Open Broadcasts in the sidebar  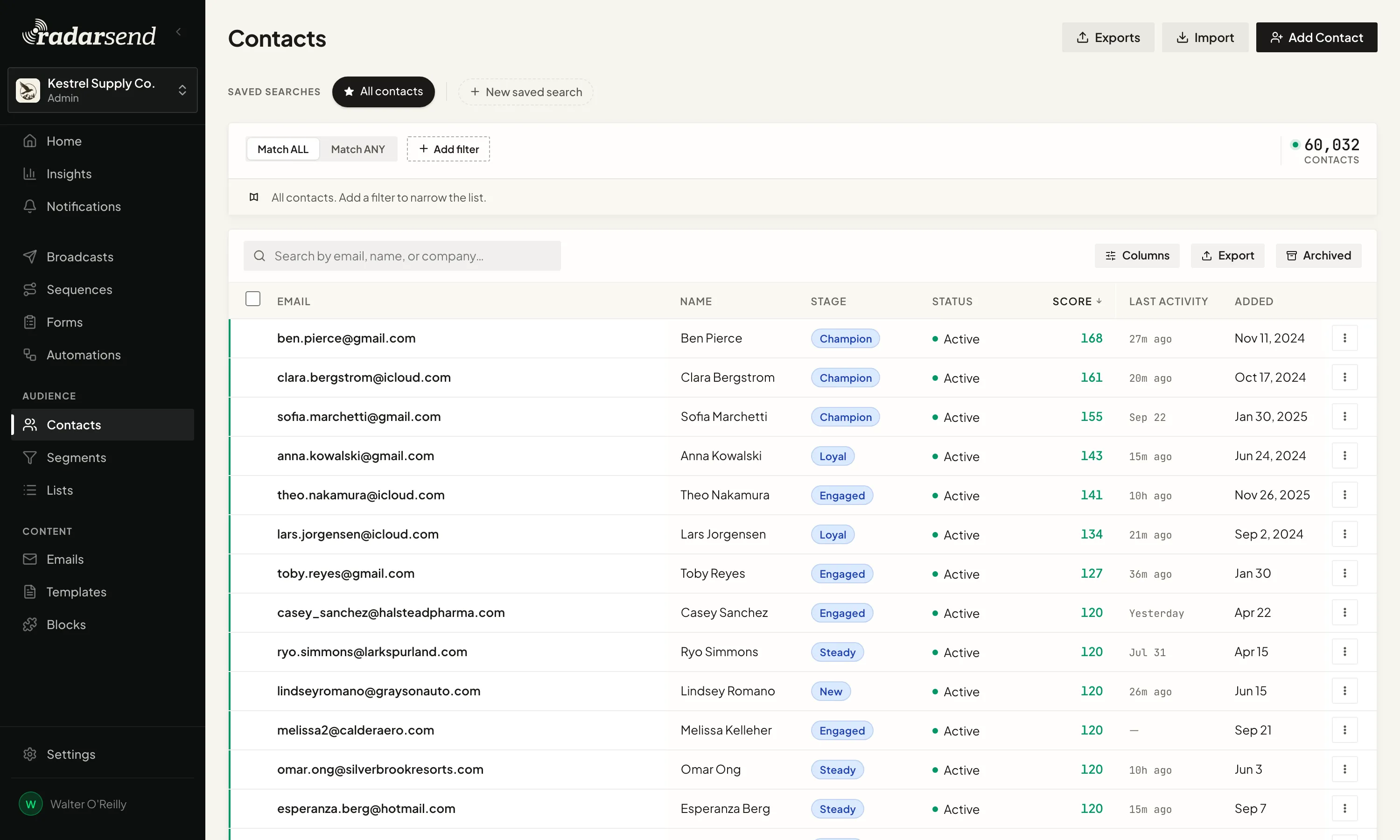coord(102,257)
